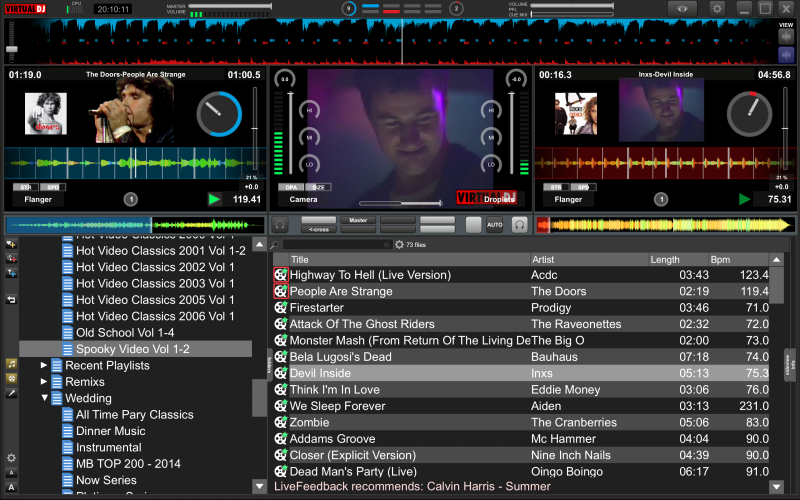Click inside the track search field
Viewport: 800px width, 500px height.
(336, 245)
